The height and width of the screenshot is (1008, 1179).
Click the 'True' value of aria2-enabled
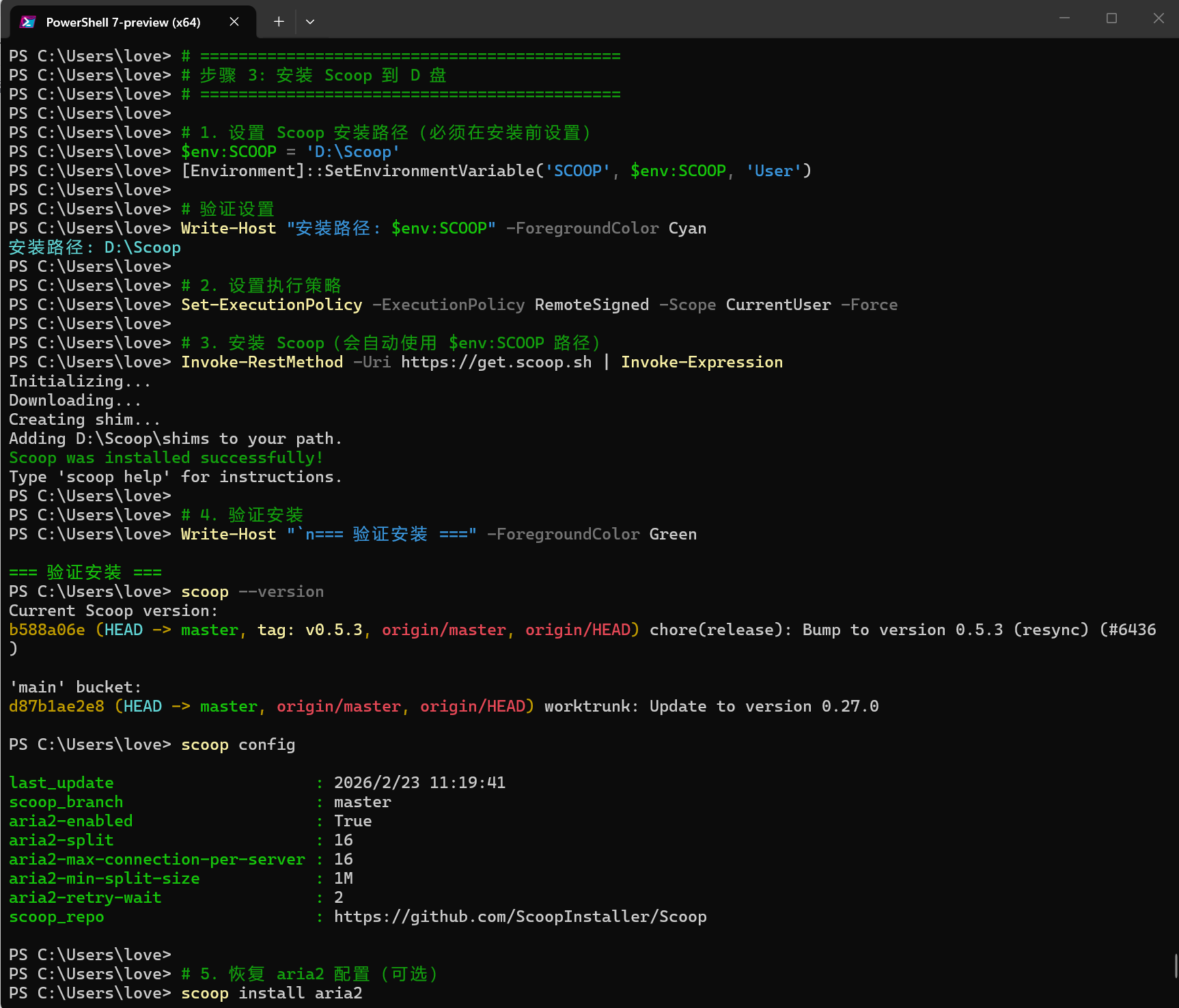click(x=353, y=821)
